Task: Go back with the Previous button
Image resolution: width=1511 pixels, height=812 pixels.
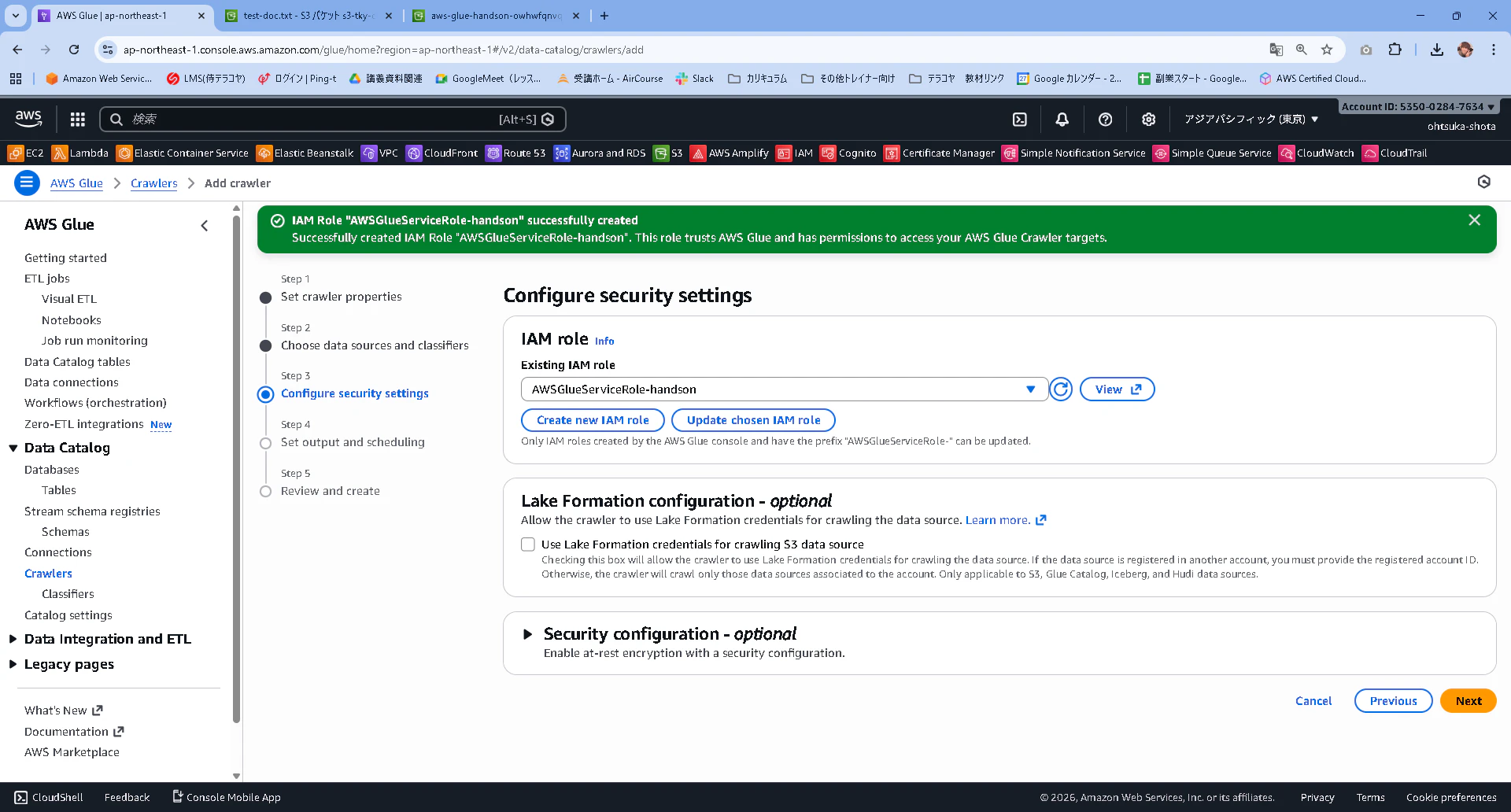Action: 1393,701
